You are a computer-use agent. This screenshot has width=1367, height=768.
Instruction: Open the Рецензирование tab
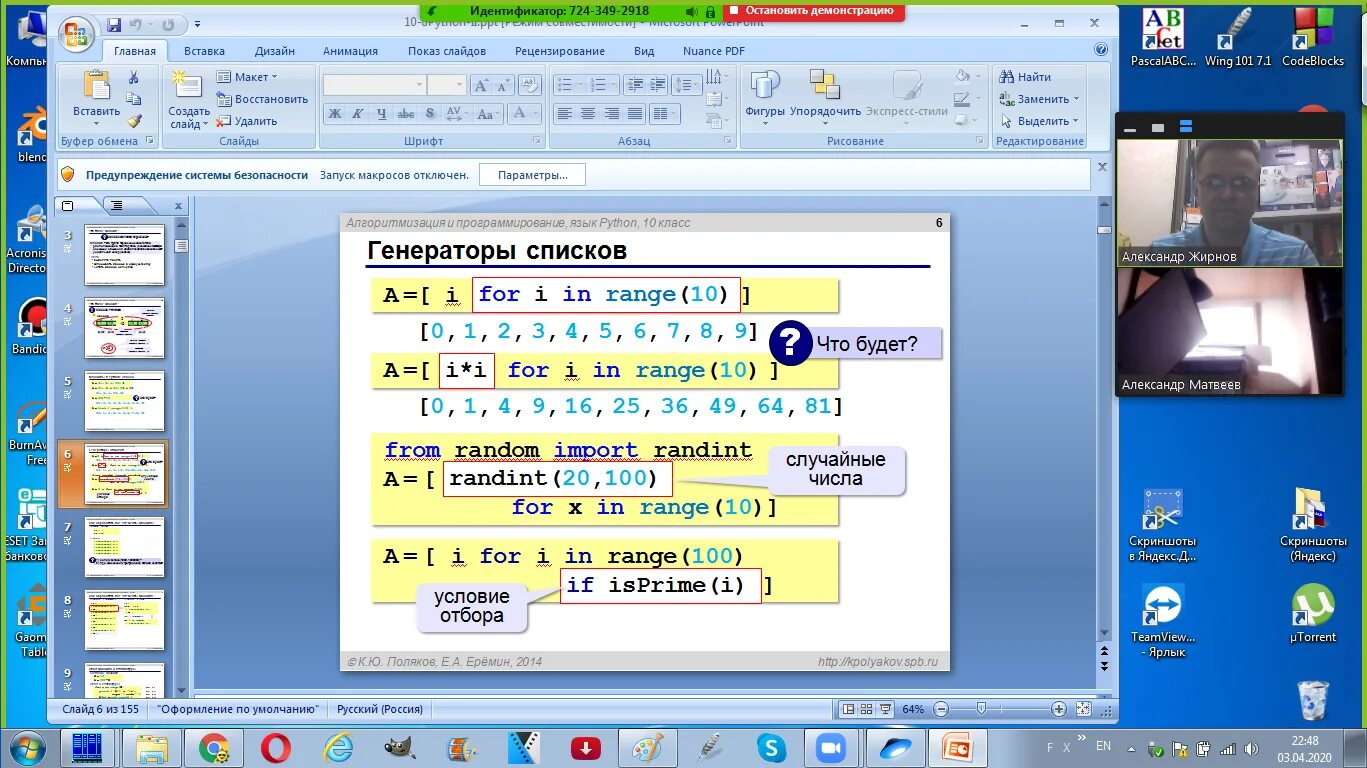pyautogui.click(x=560, y=51)
